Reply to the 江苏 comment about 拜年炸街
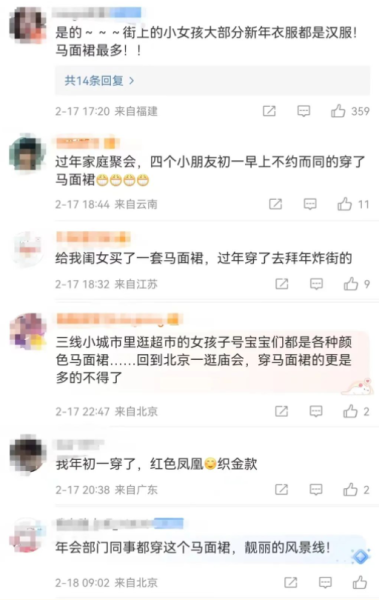The width and height of the screenshot is (379, 600). click(x=316, y=284)
